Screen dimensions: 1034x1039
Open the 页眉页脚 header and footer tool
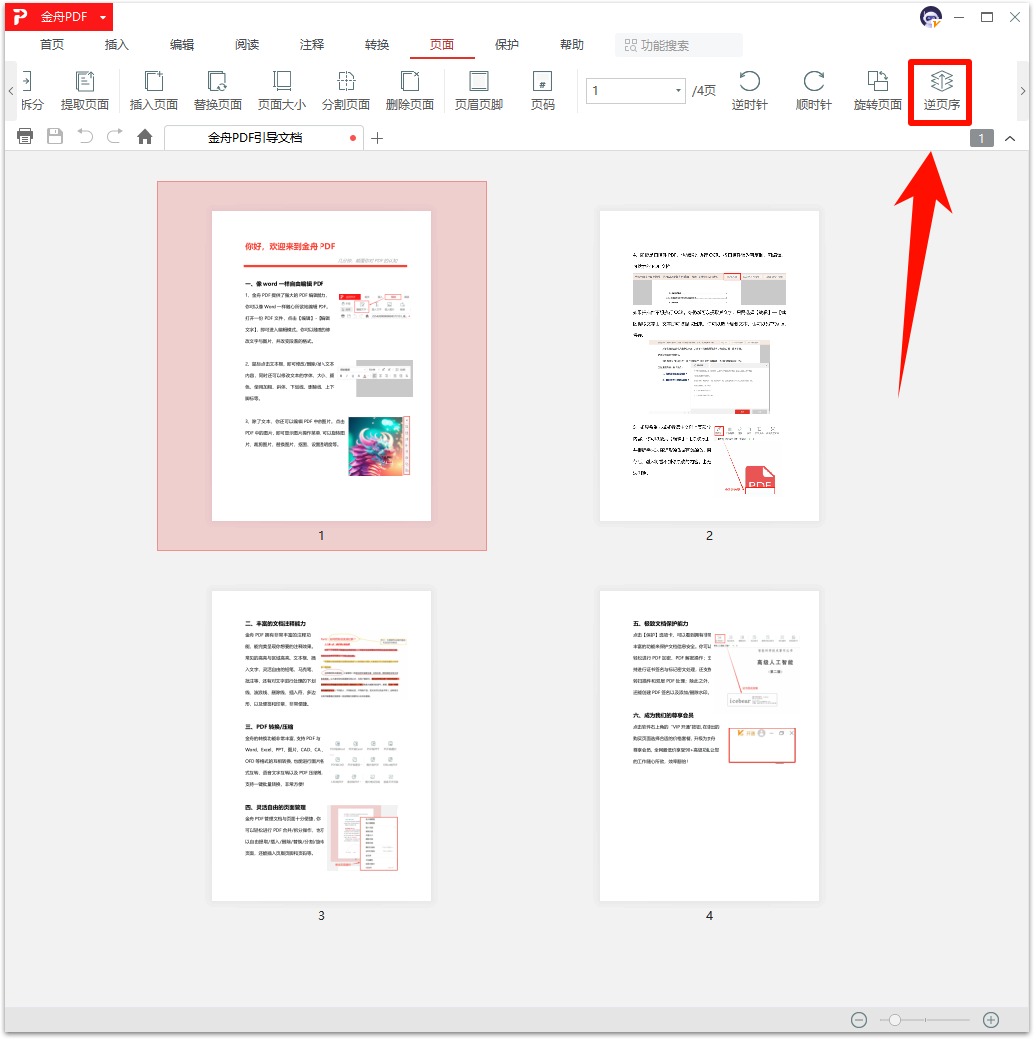[x=479, y=89]
